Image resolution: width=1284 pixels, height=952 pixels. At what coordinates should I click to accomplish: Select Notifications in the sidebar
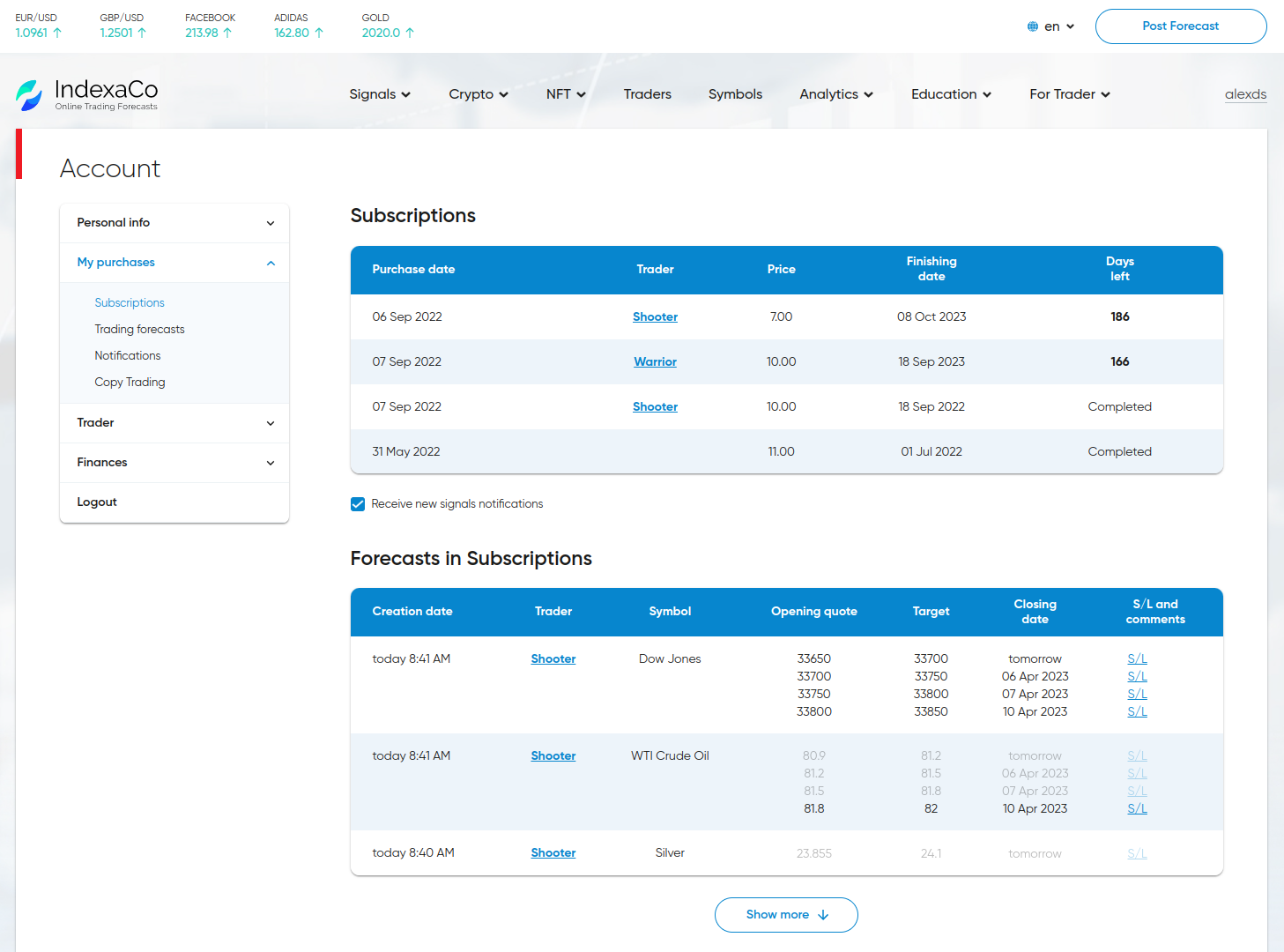(128, 355)
